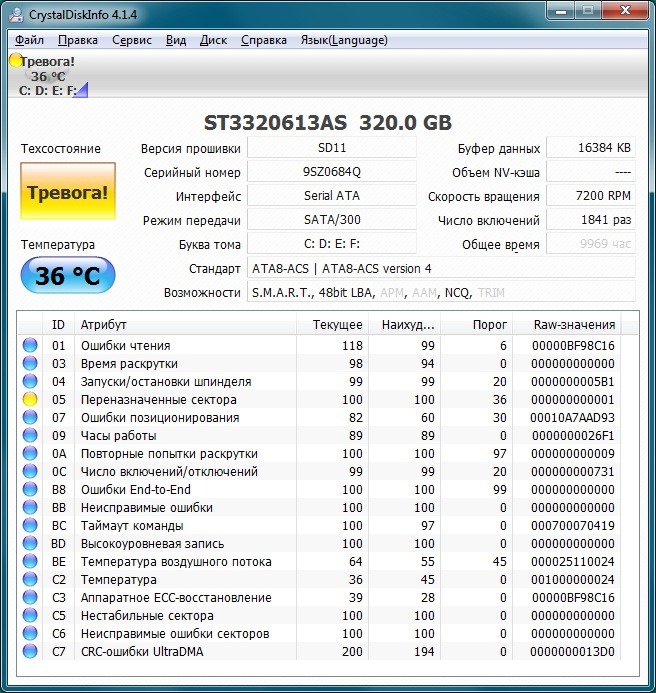Open the Язык(Language) menu
656x693 pixels.
coord(344,40)
